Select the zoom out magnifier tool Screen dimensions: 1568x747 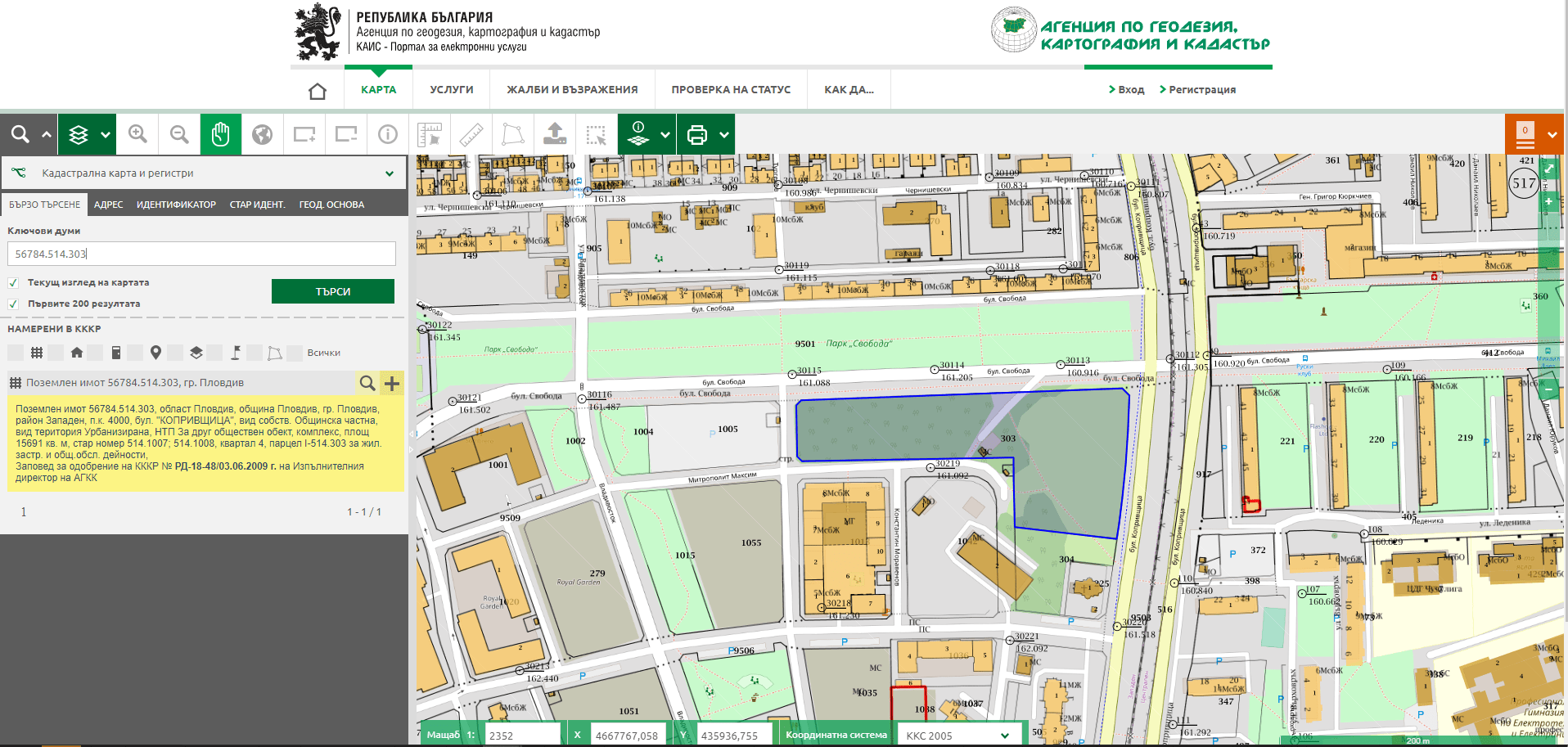click(x=179, y=134)
